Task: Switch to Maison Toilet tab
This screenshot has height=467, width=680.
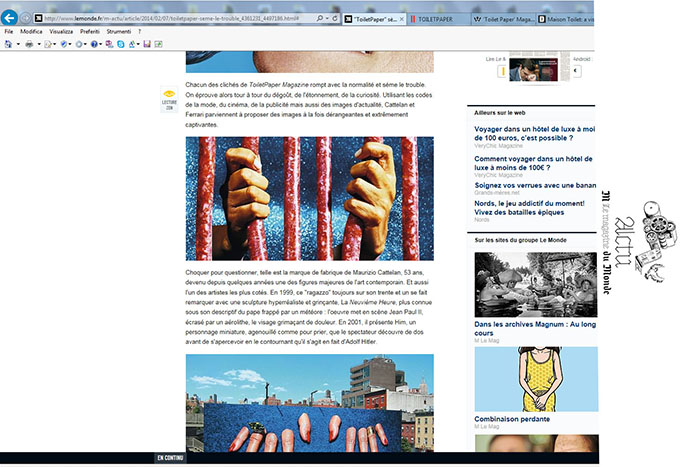Action: pyautogui.click(x=566, y=19)
